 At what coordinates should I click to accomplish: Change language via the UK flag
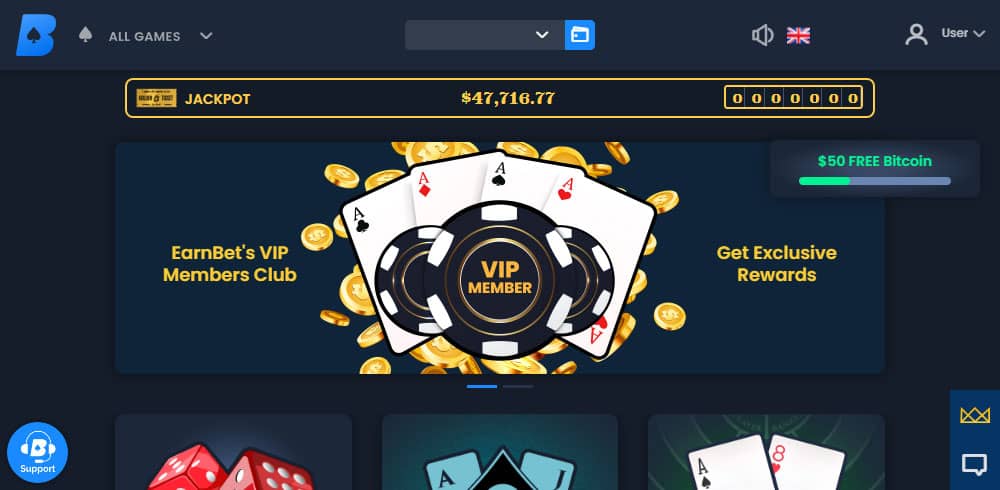tap(798, 35)
